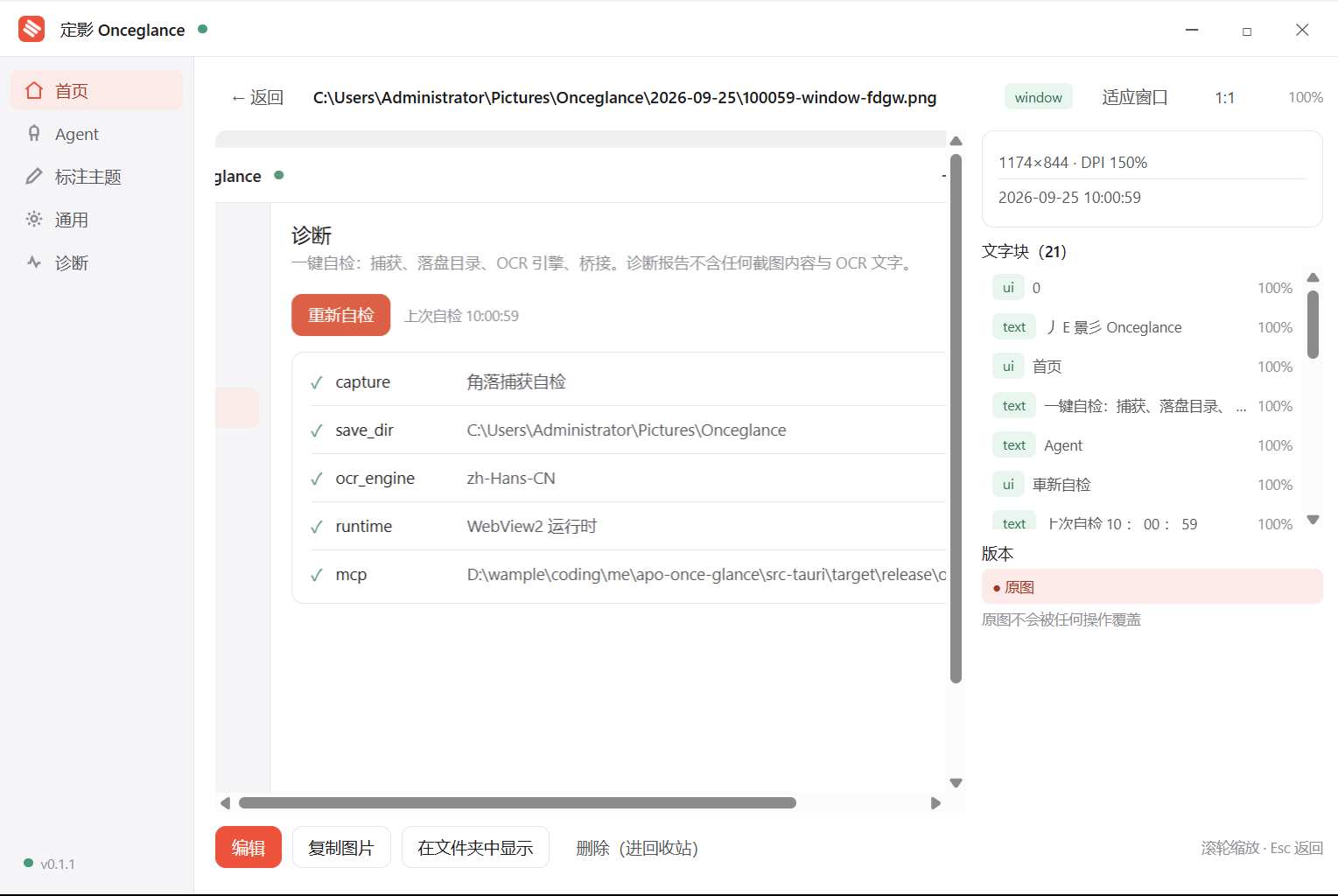Open the Agent sidebar page
The image size is (1338, 896).
click(96, 134)
